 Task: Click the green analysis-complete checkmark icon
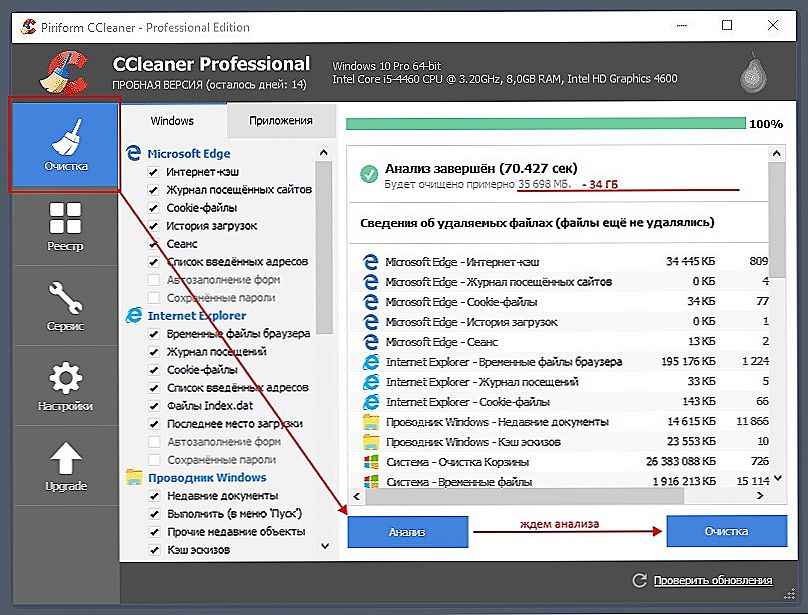click(369, 174)
